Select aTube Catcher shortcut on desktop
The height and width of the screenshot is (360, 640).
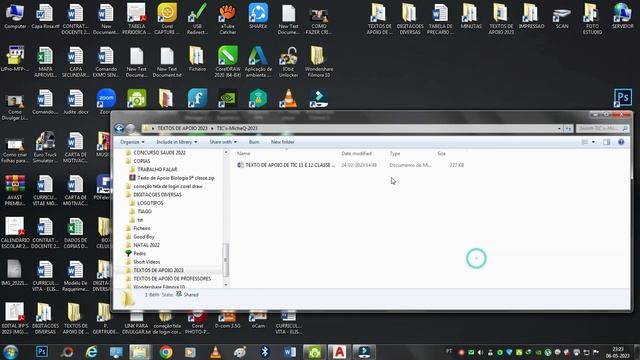228,19
